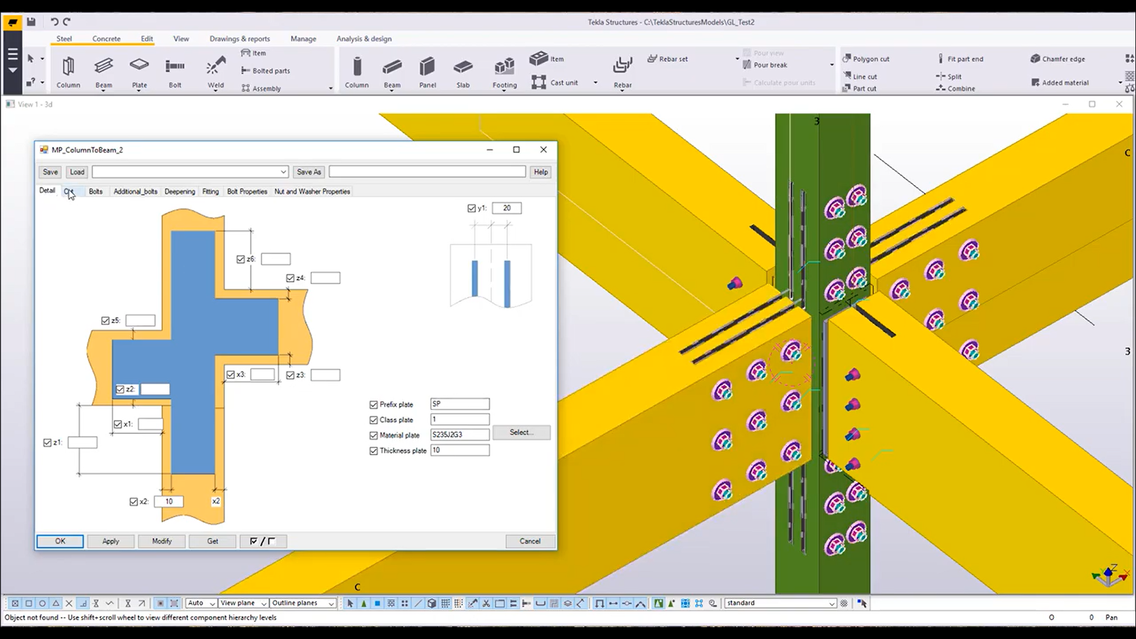1136x639 pixels.
Task: Click the Fit part end tool
Action: [960, 59]
